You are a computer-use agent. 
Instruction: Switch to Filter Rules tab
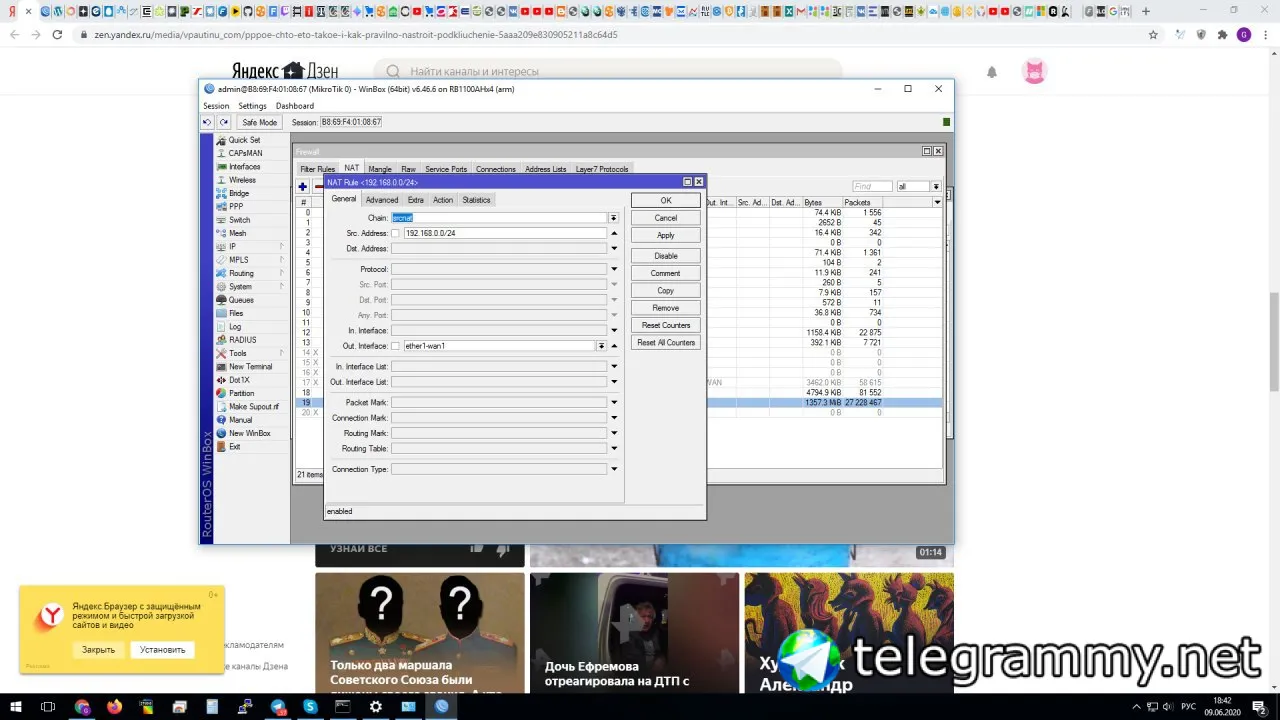[318, 169]
